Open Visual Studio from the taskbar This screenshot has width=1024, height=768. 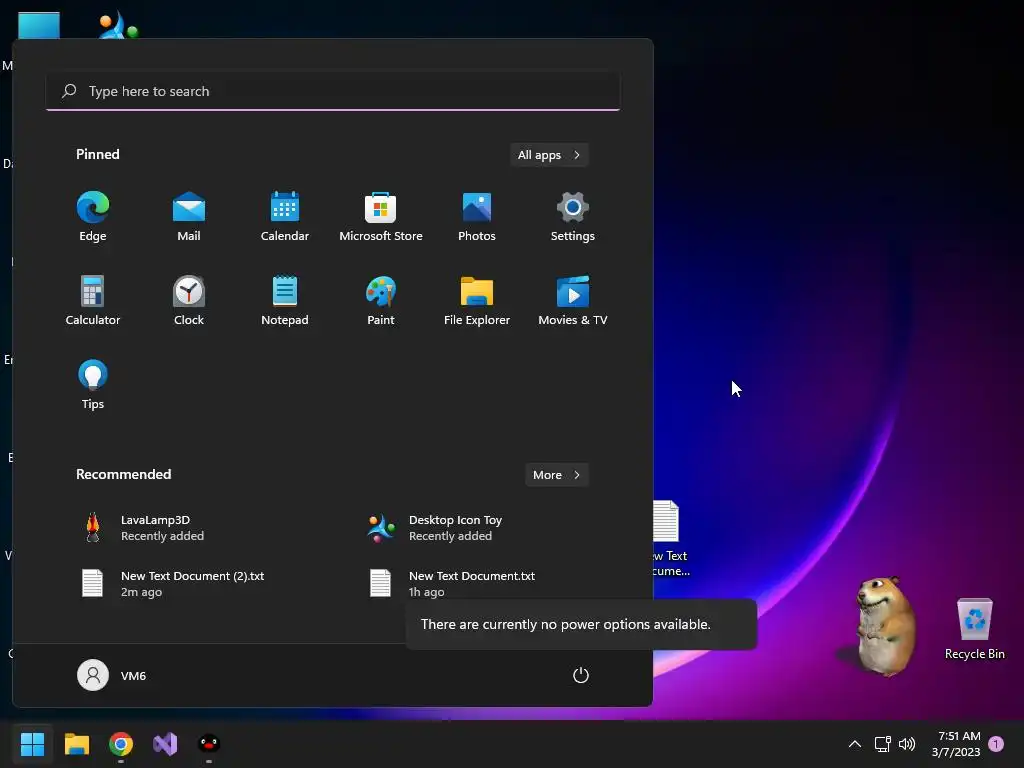coord(165,743)
